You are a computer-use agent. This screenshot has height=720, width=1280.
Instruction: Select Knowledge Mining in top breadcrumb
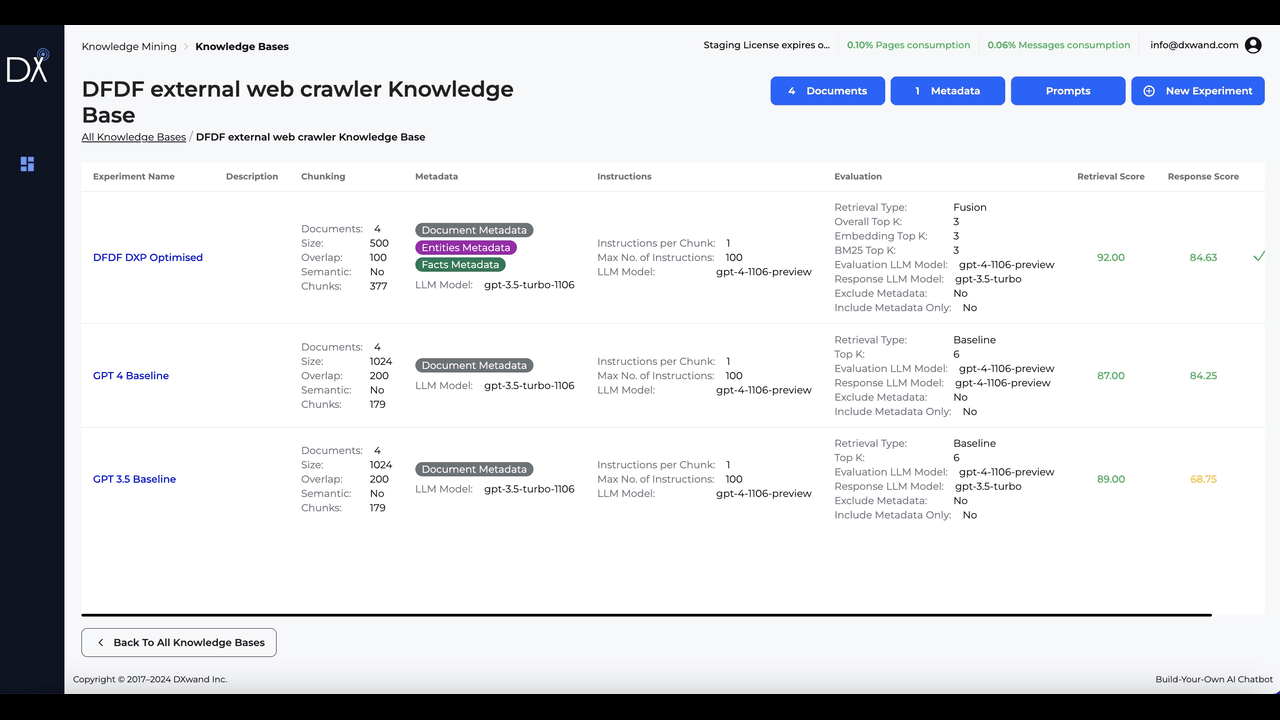point(129,47)
